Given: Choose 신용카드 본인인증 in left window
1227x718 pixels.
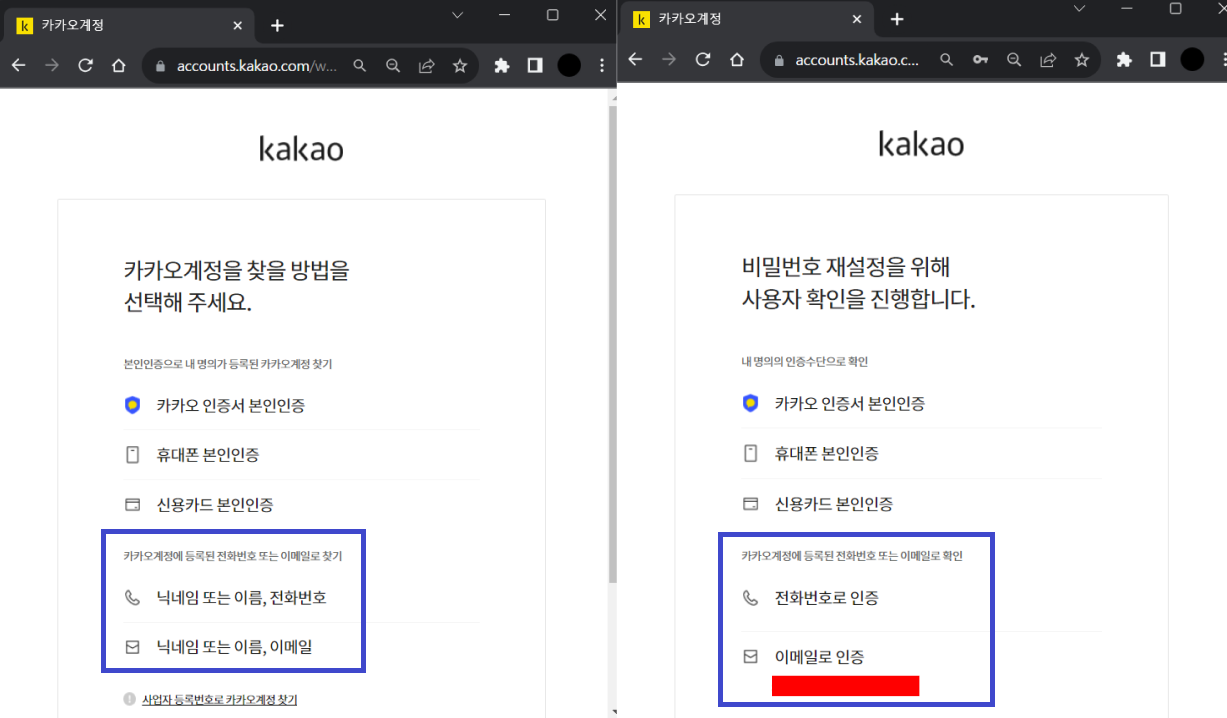Looking at the screenshot, I should coord(301,504).
